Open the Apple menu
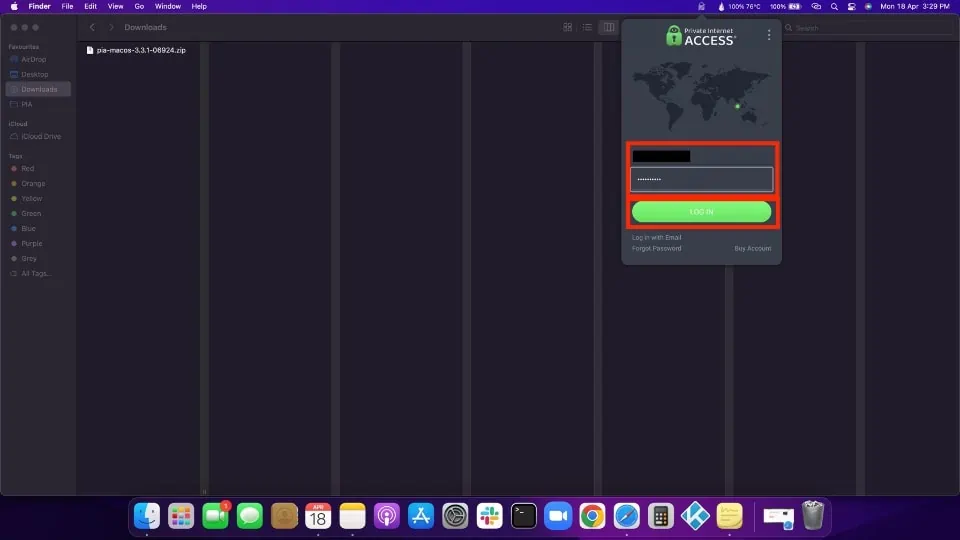 click(x=13, y=6)
